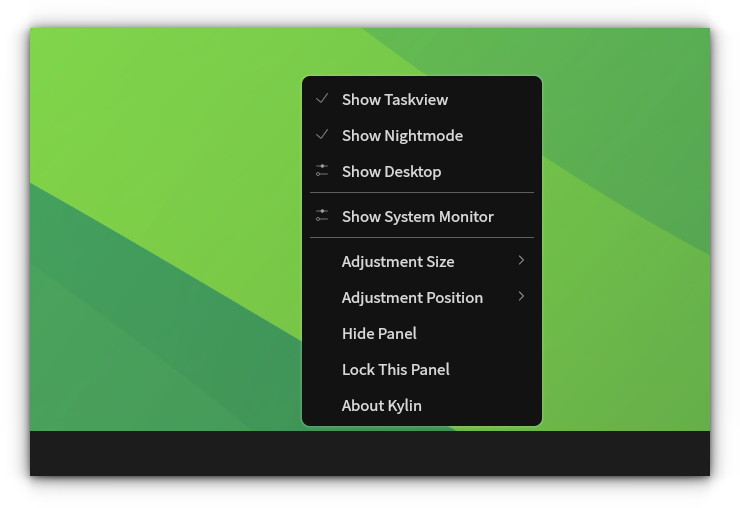Open the Adjustment Position submenu
Screen dimensions: 740x508
click(412, 297)
